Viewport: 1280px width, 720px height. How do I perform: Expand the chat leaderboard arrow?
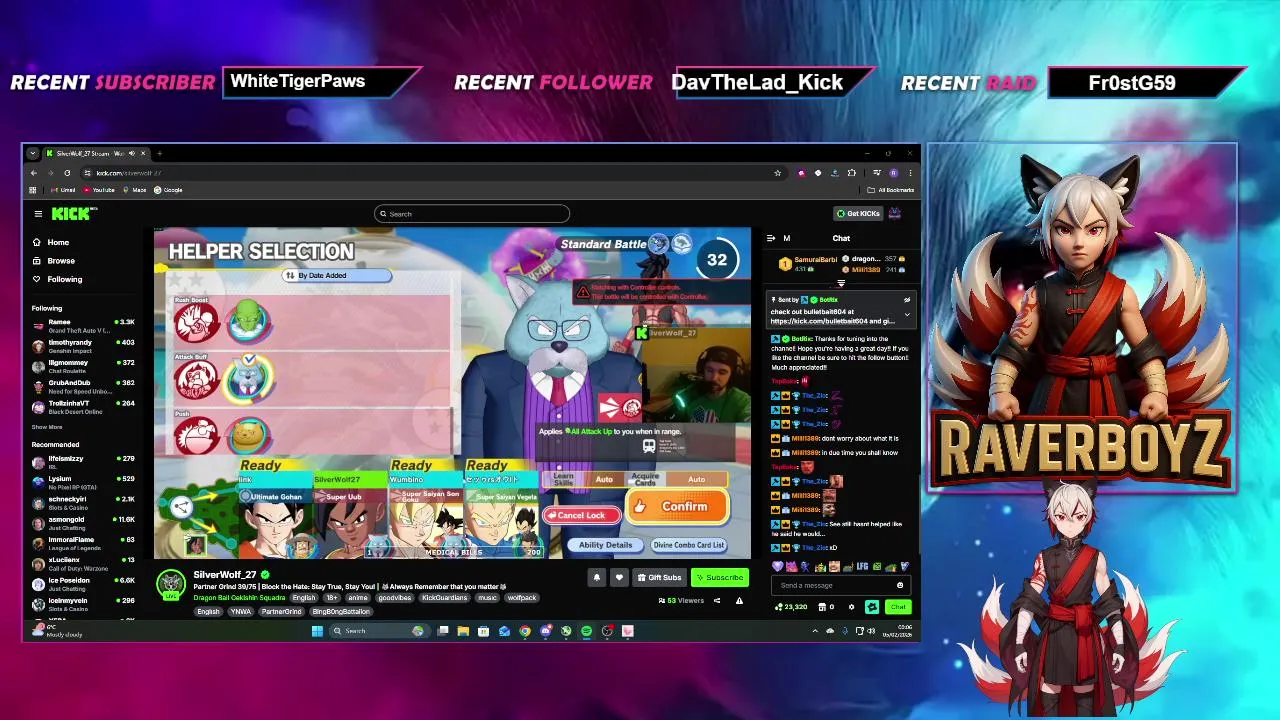[x=841, y=283]
